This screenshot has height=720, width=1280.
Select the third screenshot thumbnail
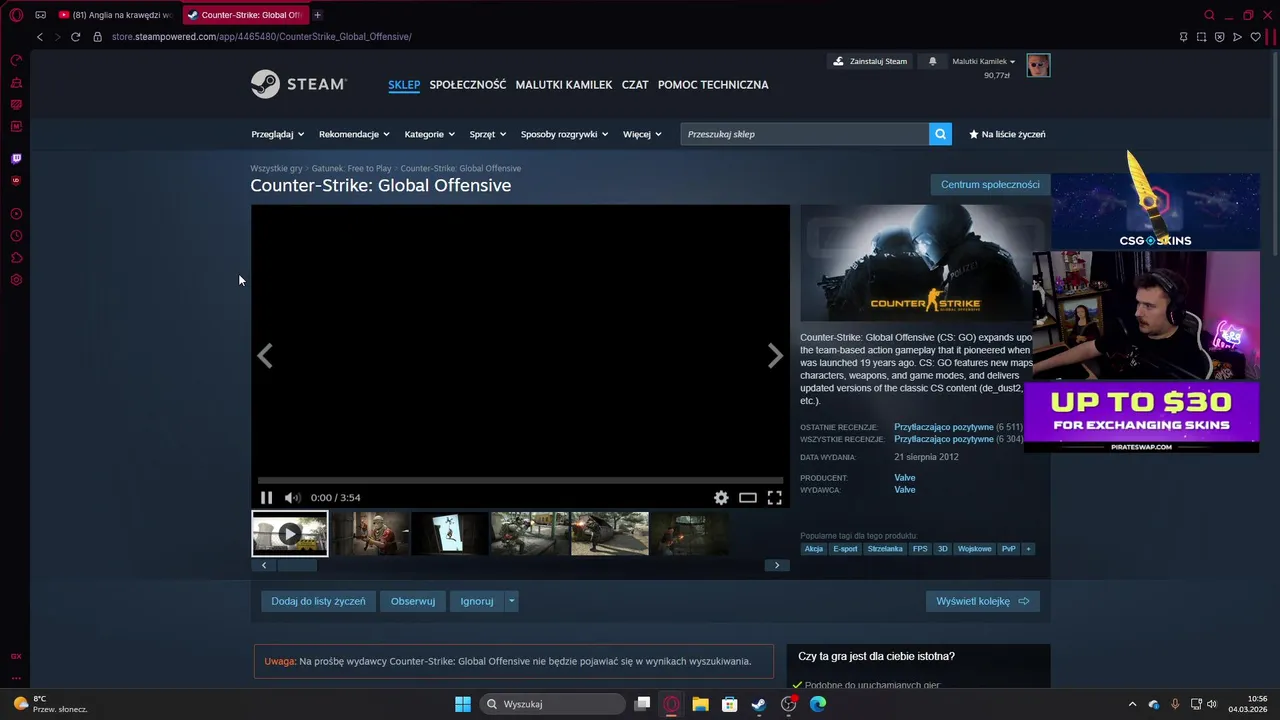click(529, 533)
